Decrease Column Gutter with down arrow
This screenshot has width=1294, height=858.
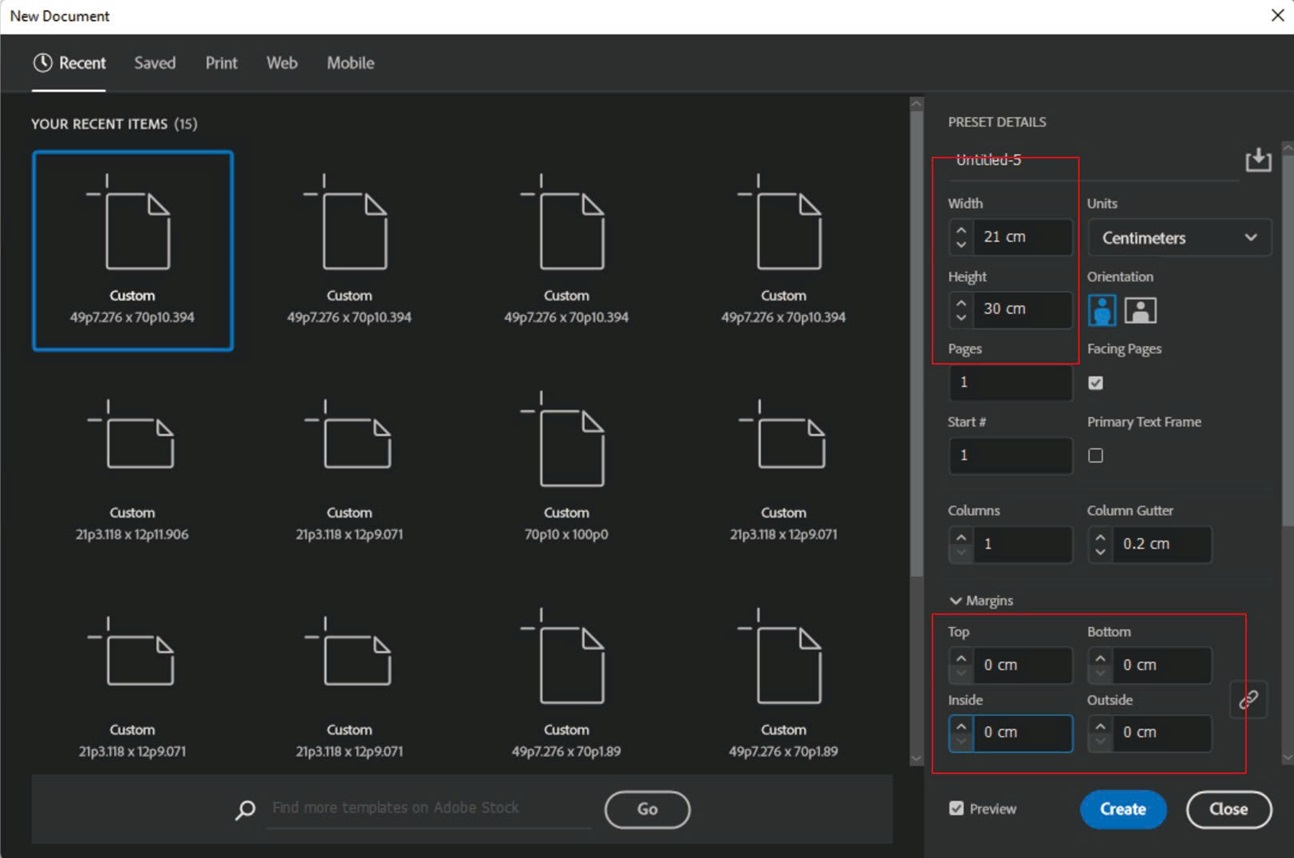pyautogui.click(x=1100, y=552)
